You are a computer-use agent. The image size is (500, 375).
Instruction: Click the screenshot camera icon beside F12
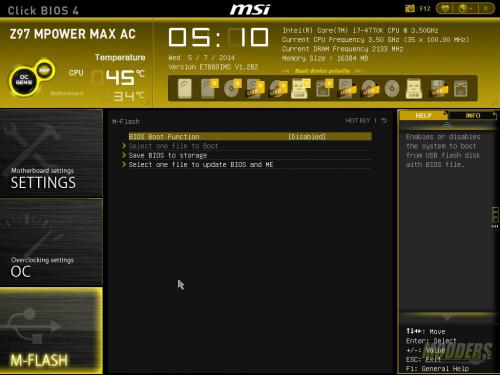(410, 8)
